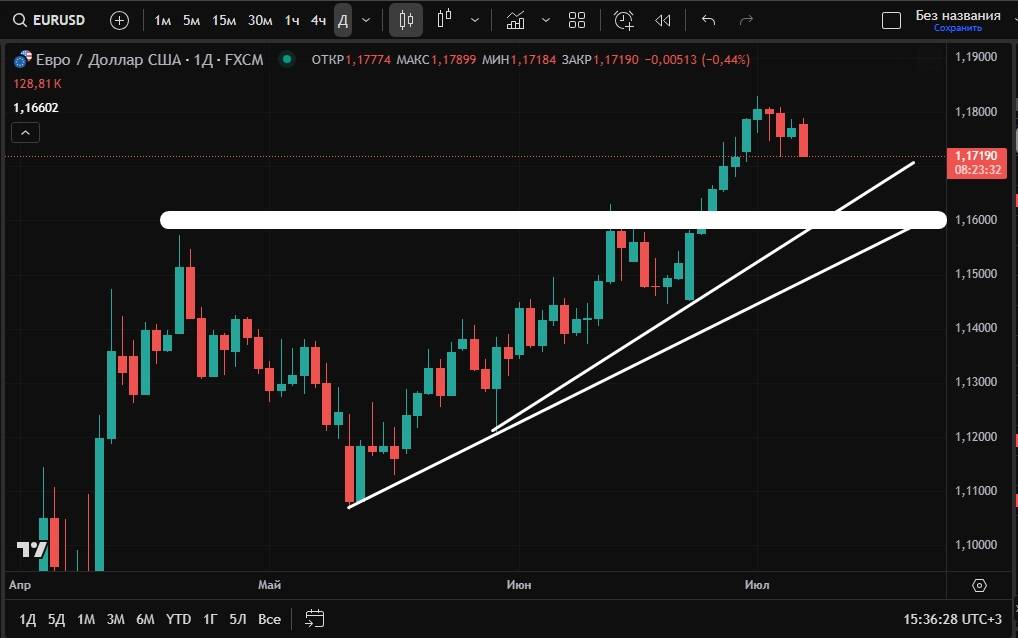Click the 1,19000 price scale label
1018x638 pixels.
pos(976,57)
